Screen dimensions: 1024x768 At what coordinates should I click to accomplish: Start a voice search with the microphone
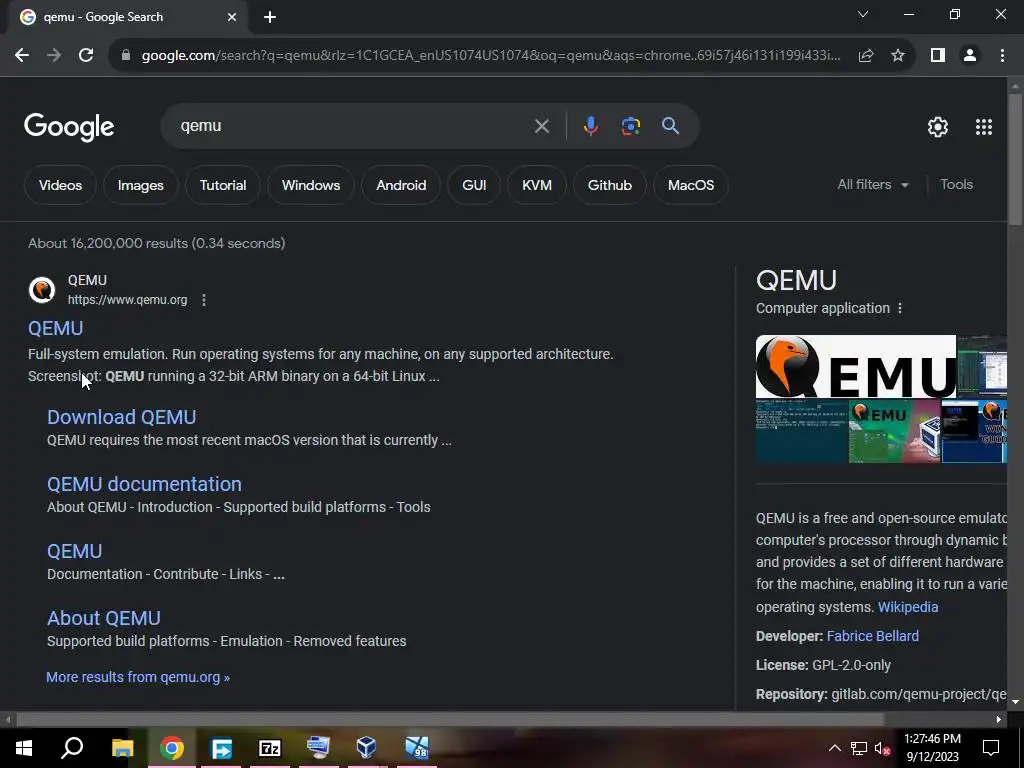click(x=590, y=126)
